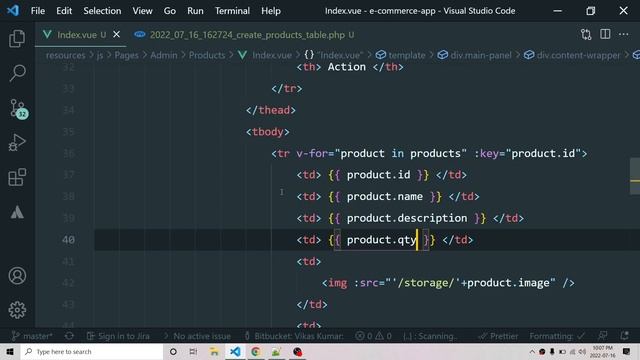Image resolution: width=640 pixels, height=360 pixels.
Task: Expand js breadcrumb segment
Action: [100, 55]
